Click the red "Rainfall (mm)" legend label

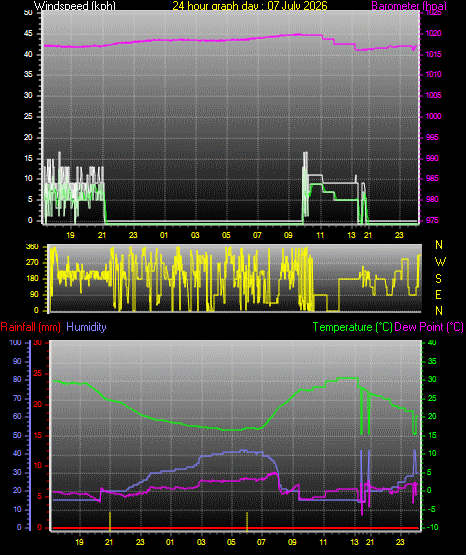[30, 327]
